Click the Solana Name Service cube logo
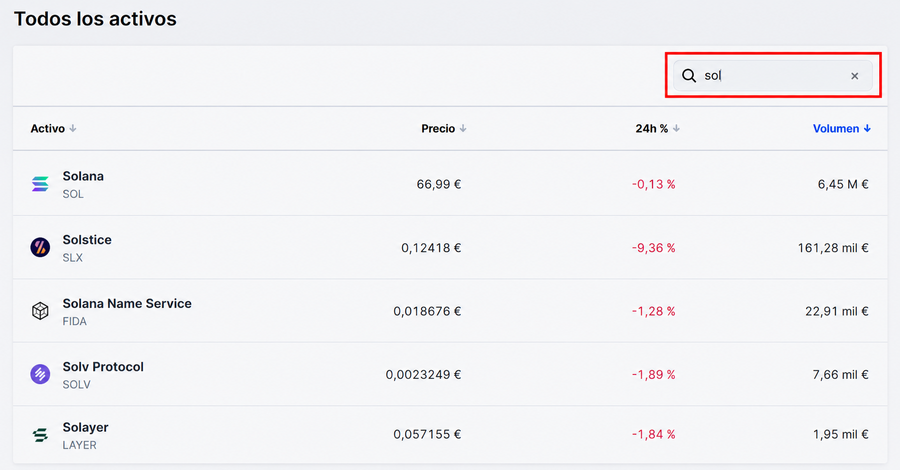Image resolution: width=900 pixels, height=470 pixels. (40, 311)
